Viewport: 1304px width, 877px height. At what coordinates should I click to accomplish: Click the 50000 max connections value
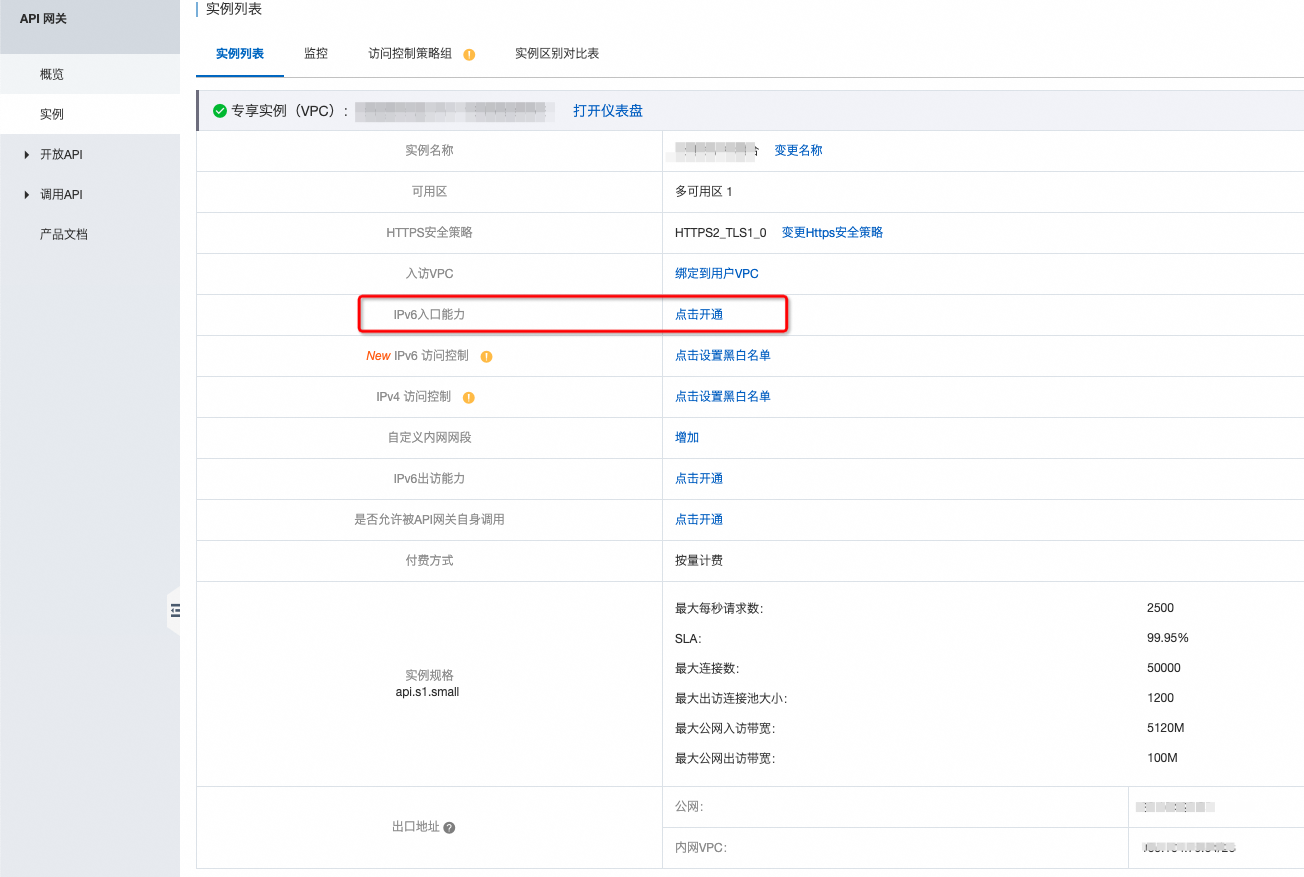pos(1164,668)
